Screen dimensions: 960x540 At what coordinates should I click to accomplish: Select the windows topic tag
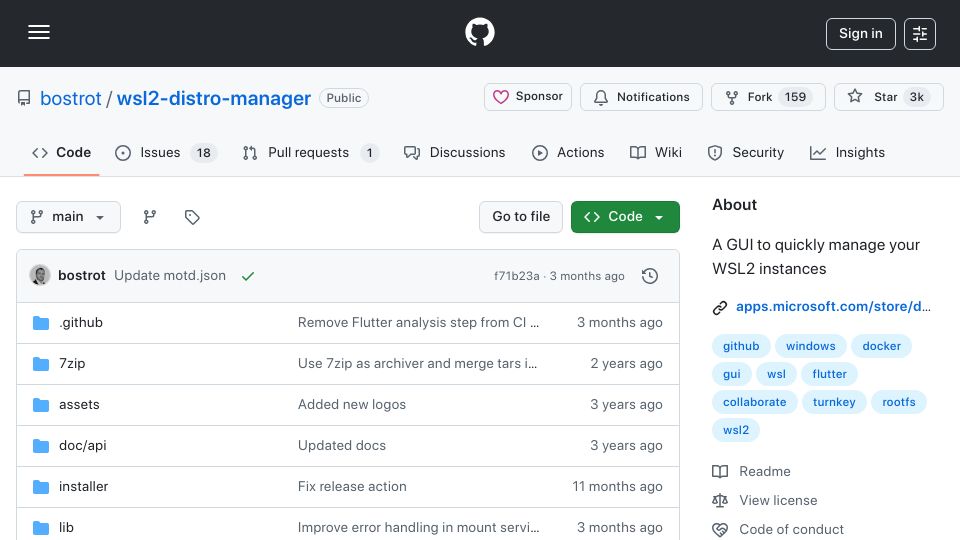pos(811,346)
